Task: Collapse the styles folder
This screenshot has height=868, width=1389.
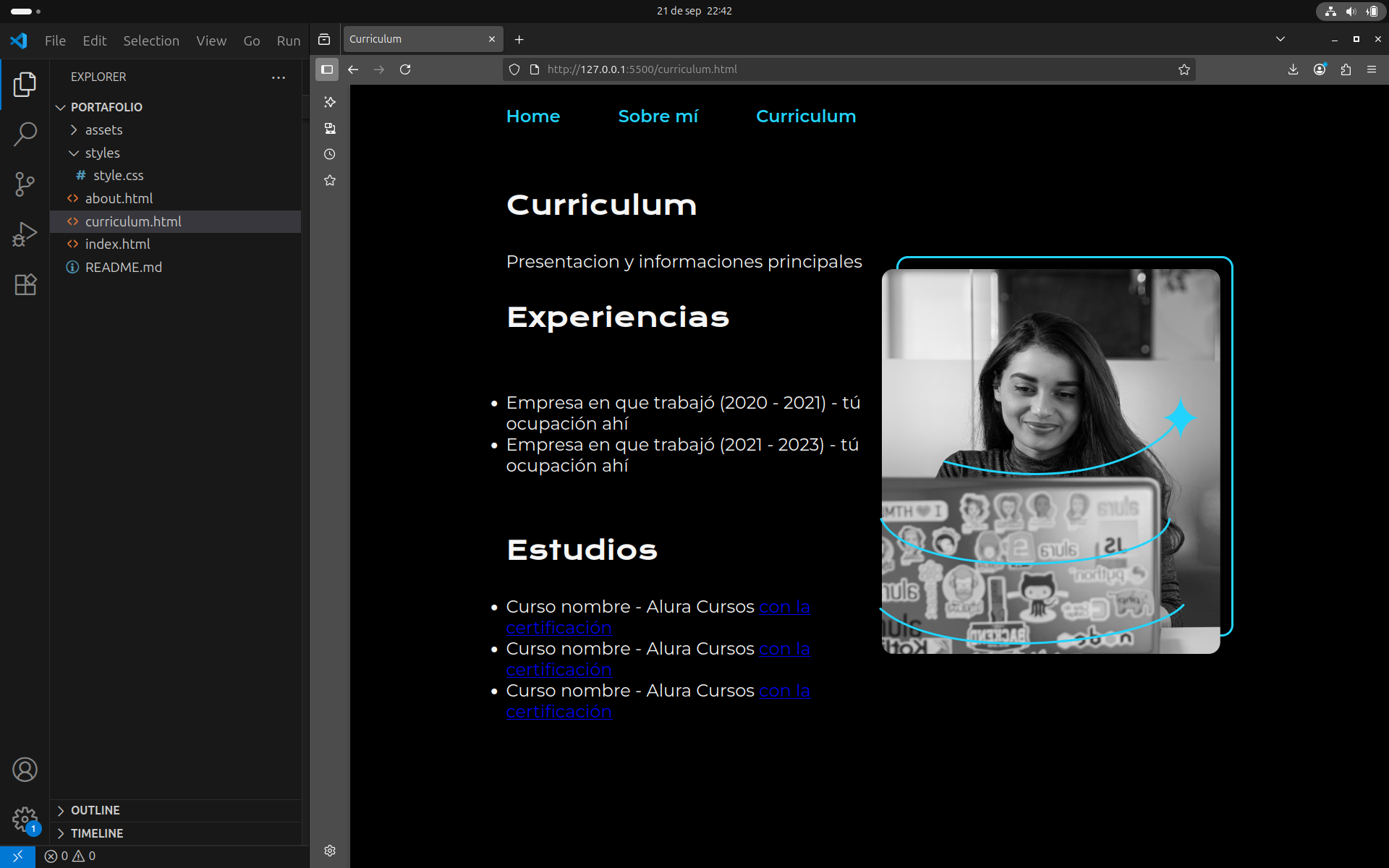Action: point(102,153)
